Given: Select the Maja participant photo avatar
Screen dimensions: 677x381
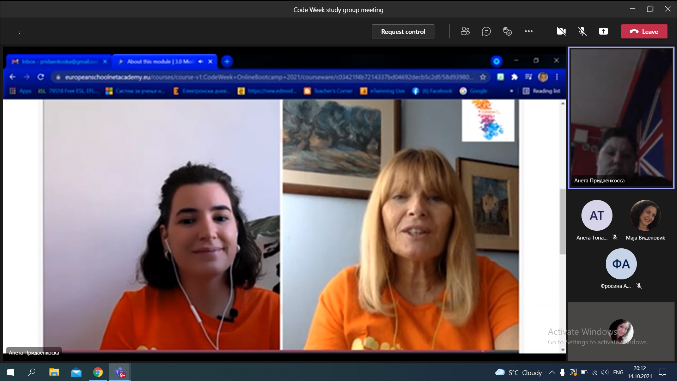Looking at the screenshot, I should (x=645, y=215).
